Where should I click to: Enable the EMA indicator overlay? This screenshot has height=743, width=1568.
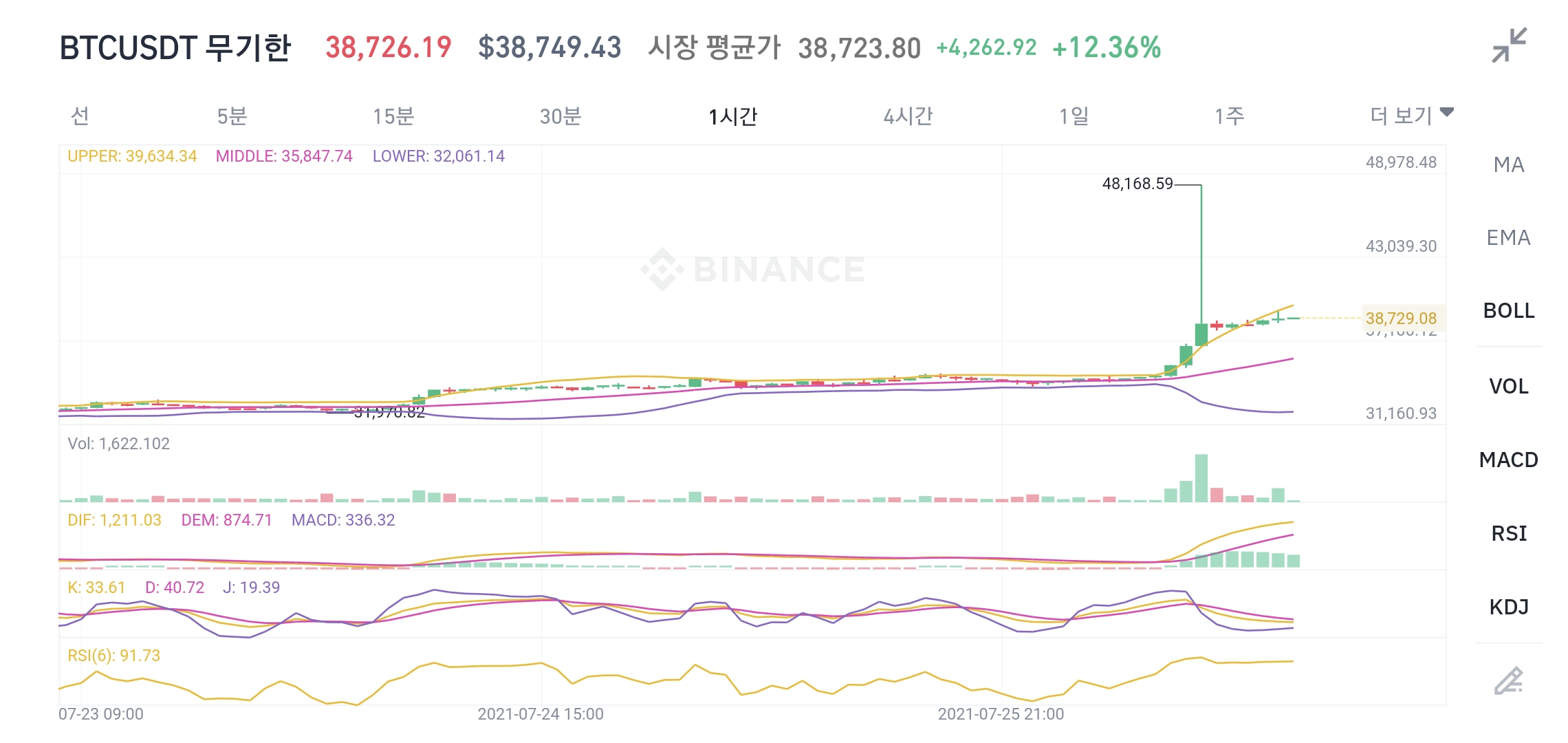(1509, 238)
